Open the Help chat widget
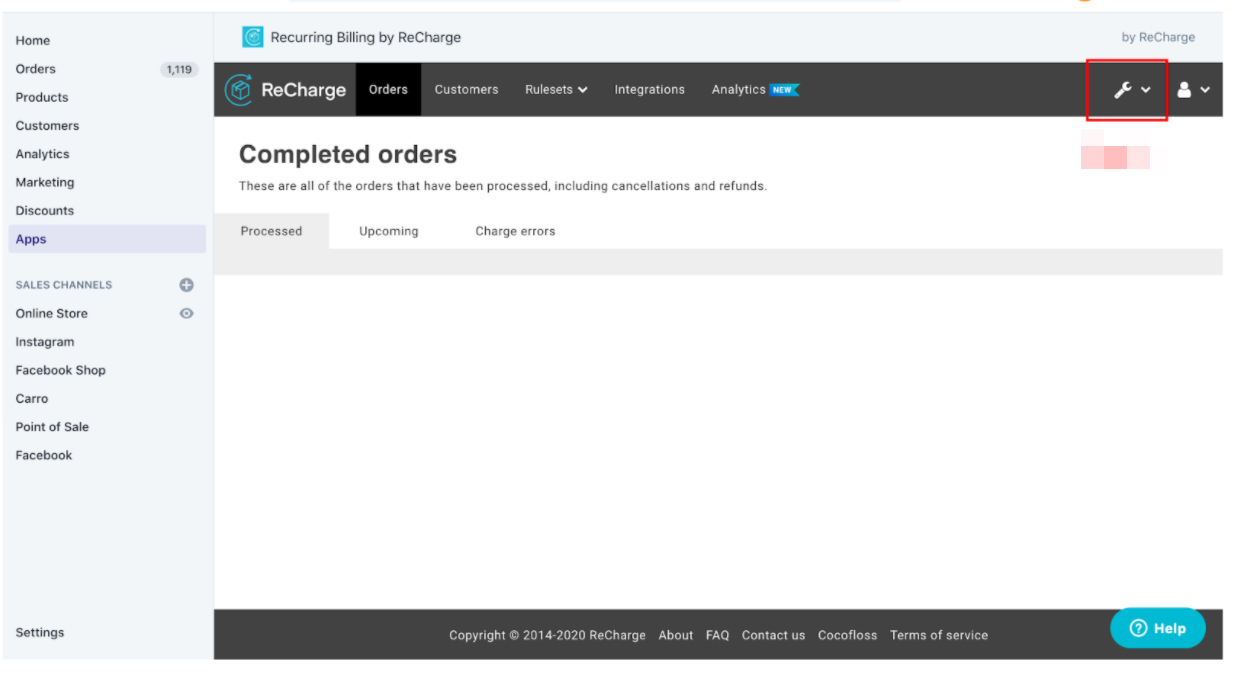1243x677 pixels. click(x=1157, y=628)
